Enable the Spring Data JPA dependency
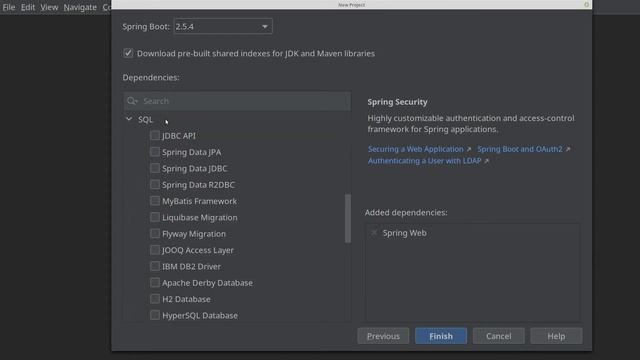 (x=155, y=152)
